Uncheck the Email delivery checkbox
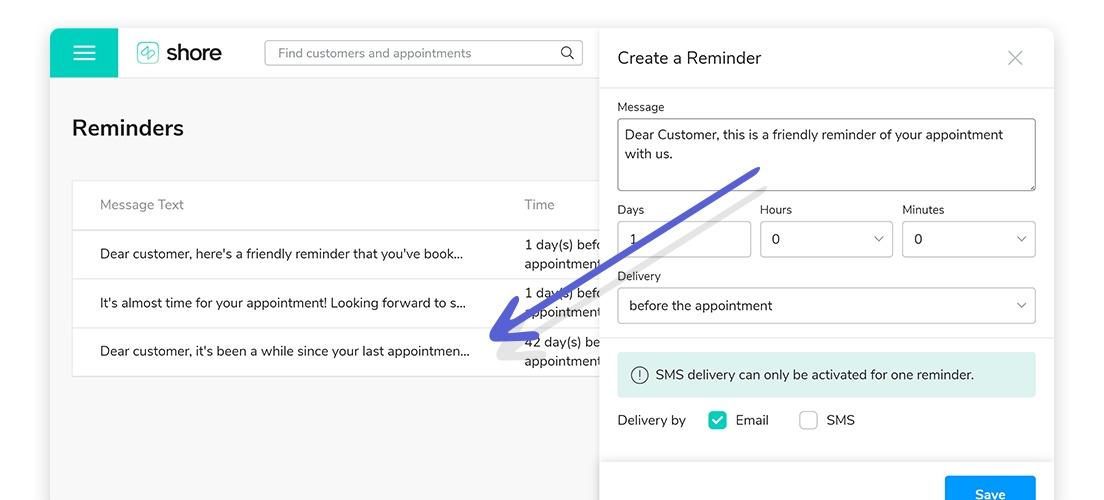This screenshot has width=1104, height=500. click(x=717, y=420)
